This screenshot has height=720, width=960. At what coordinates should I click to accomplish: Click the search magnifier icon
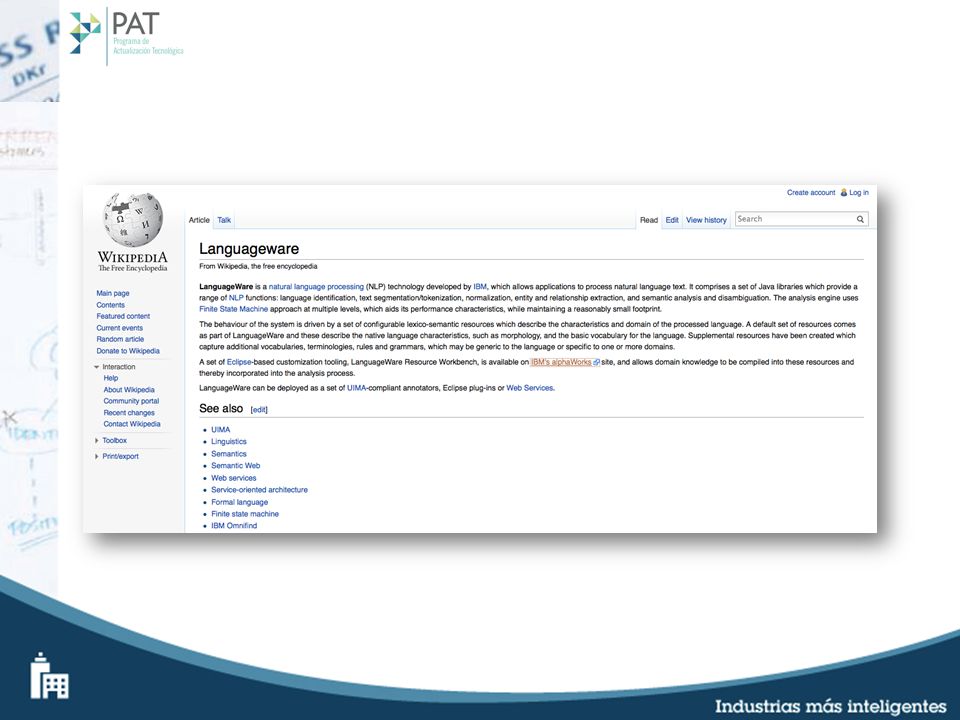point(860,219)
